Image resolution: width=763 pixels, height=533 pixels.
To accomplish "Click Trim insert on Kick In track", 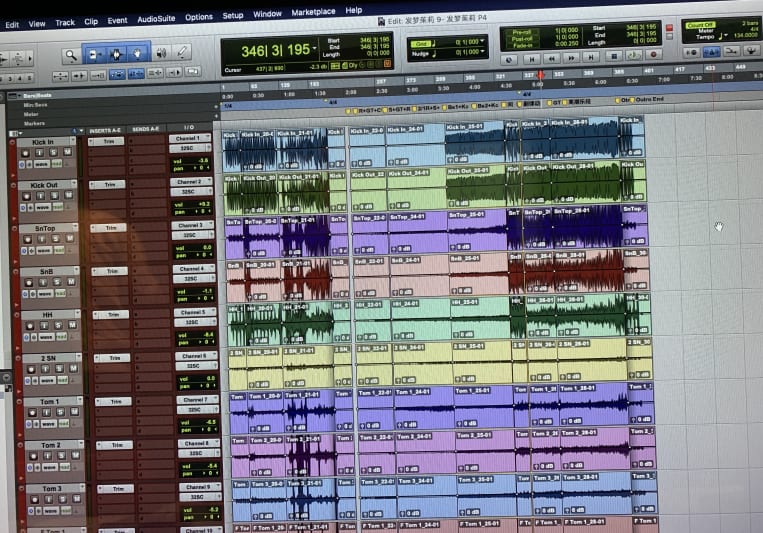I will (x=106, y=142).
